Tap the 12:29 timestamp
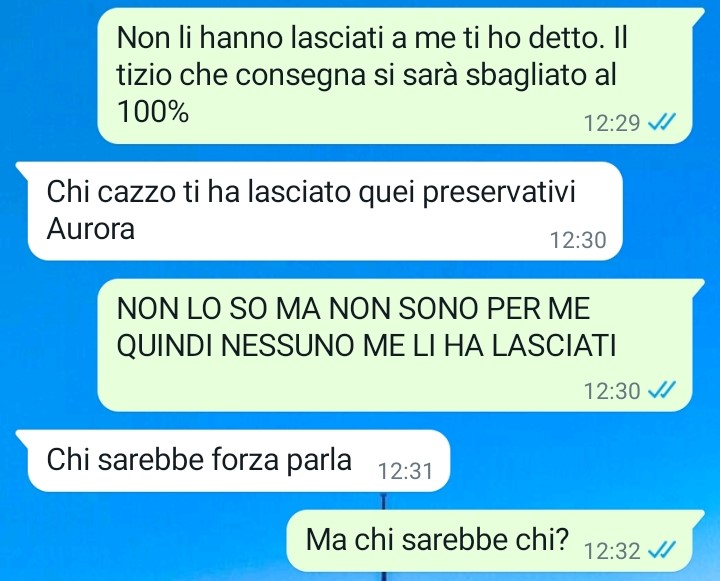Viewport: 720px width, 581px height. (x=612, y=123)
